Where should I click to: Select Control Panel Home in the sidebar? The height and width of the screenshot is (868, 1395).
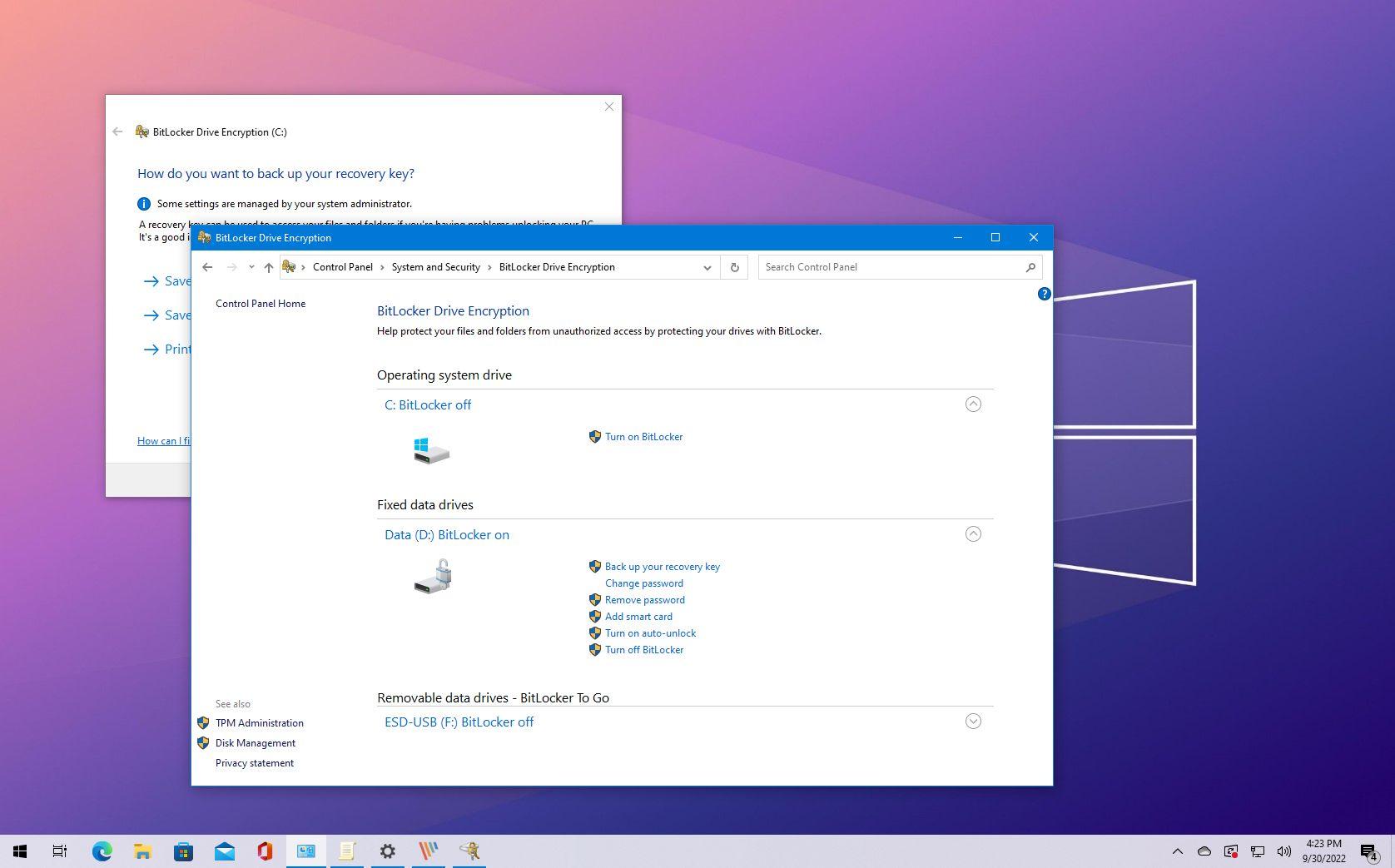coord(260,304)
